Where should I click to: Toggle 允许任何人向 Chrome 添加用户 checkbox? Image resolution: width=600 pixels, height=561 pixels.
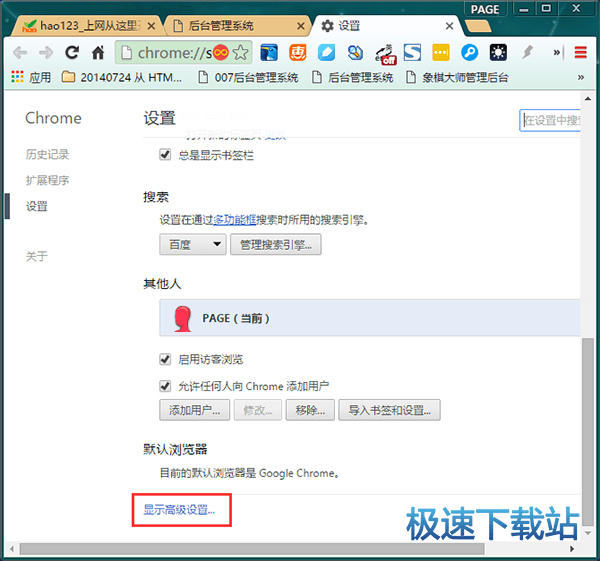[x=165, y=386]
